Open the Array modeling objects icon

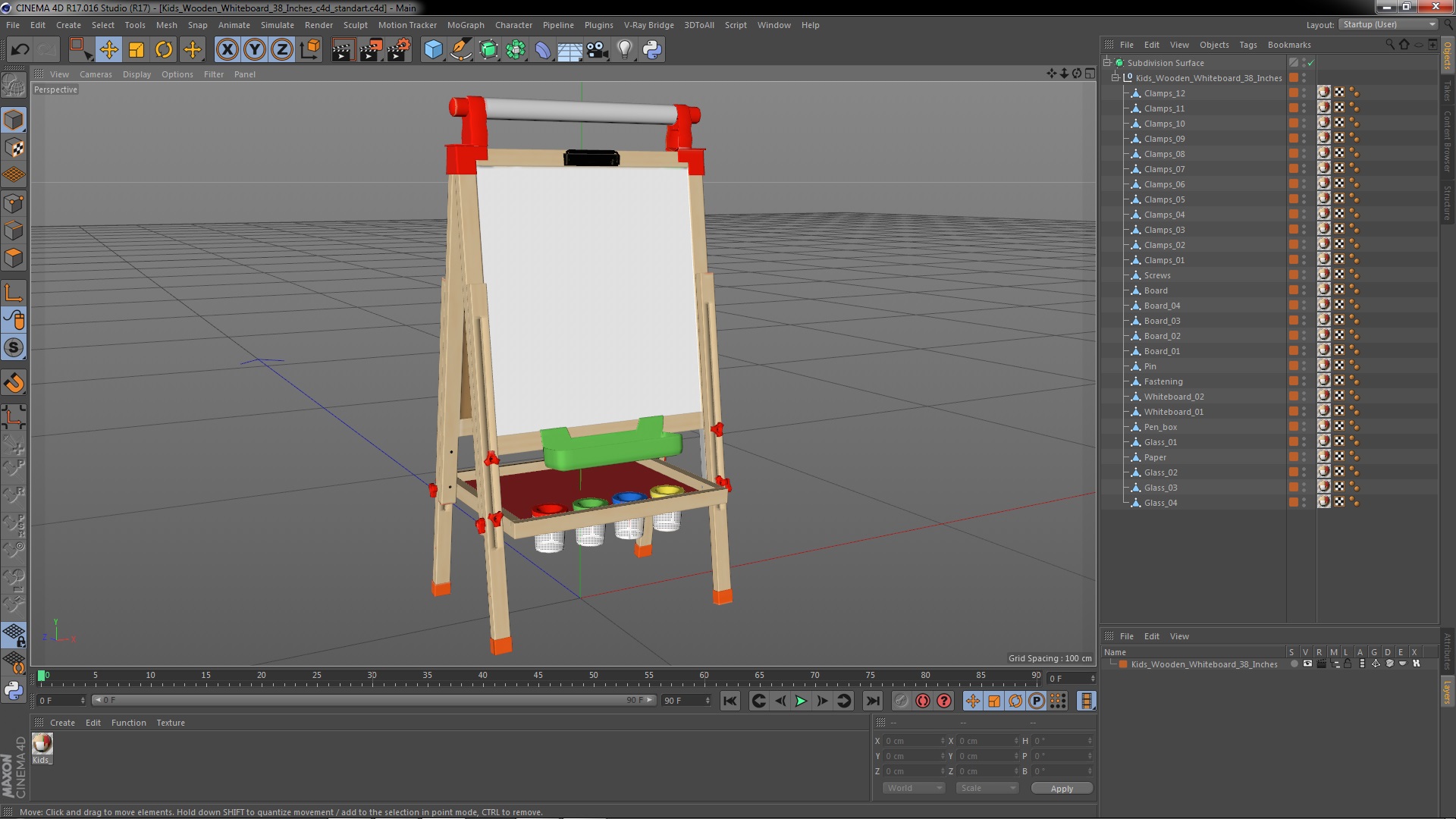(516, 50)
